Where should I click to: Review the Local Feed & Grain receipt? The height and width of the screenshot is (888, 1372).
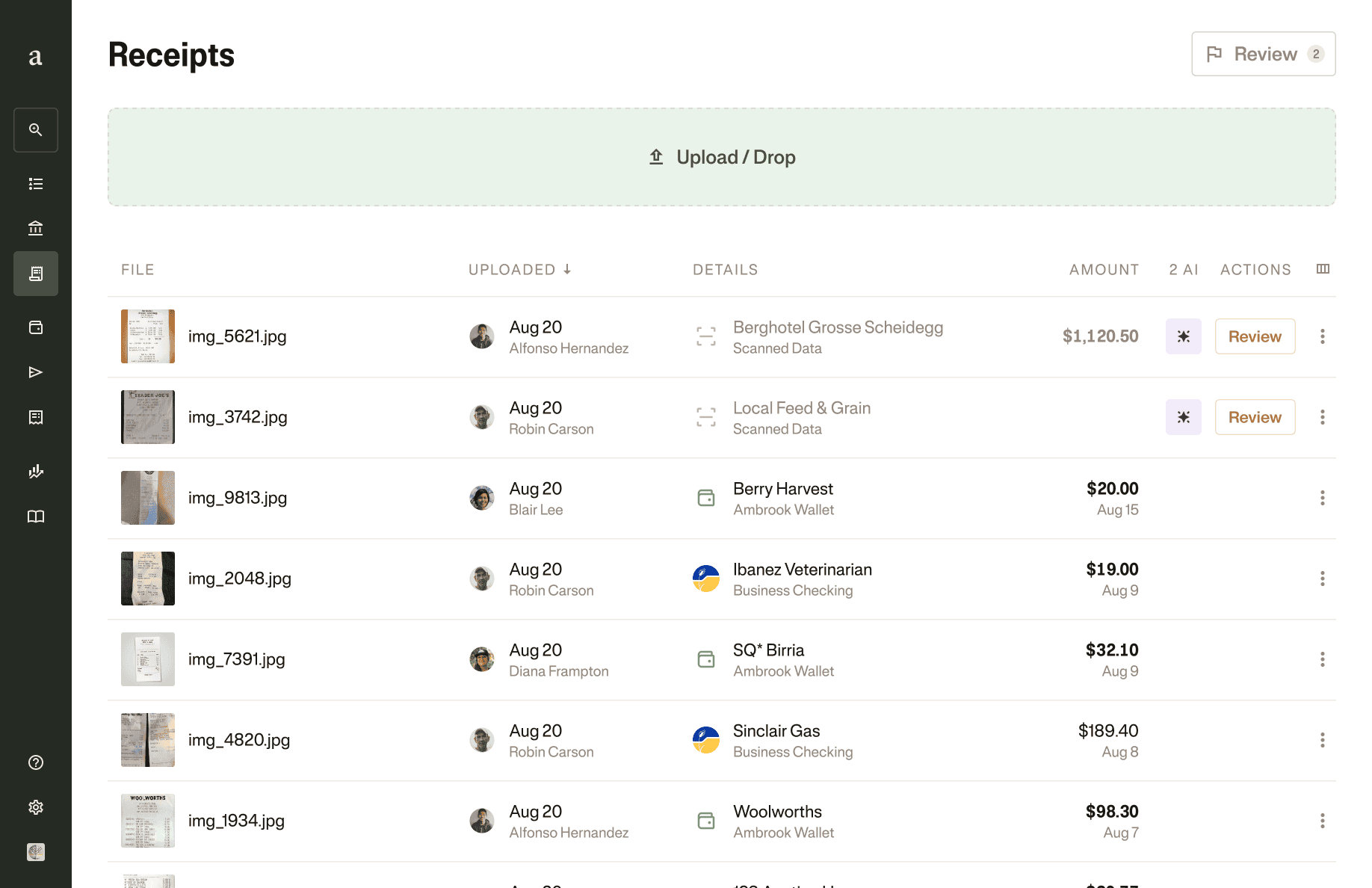pos(1255,417)
